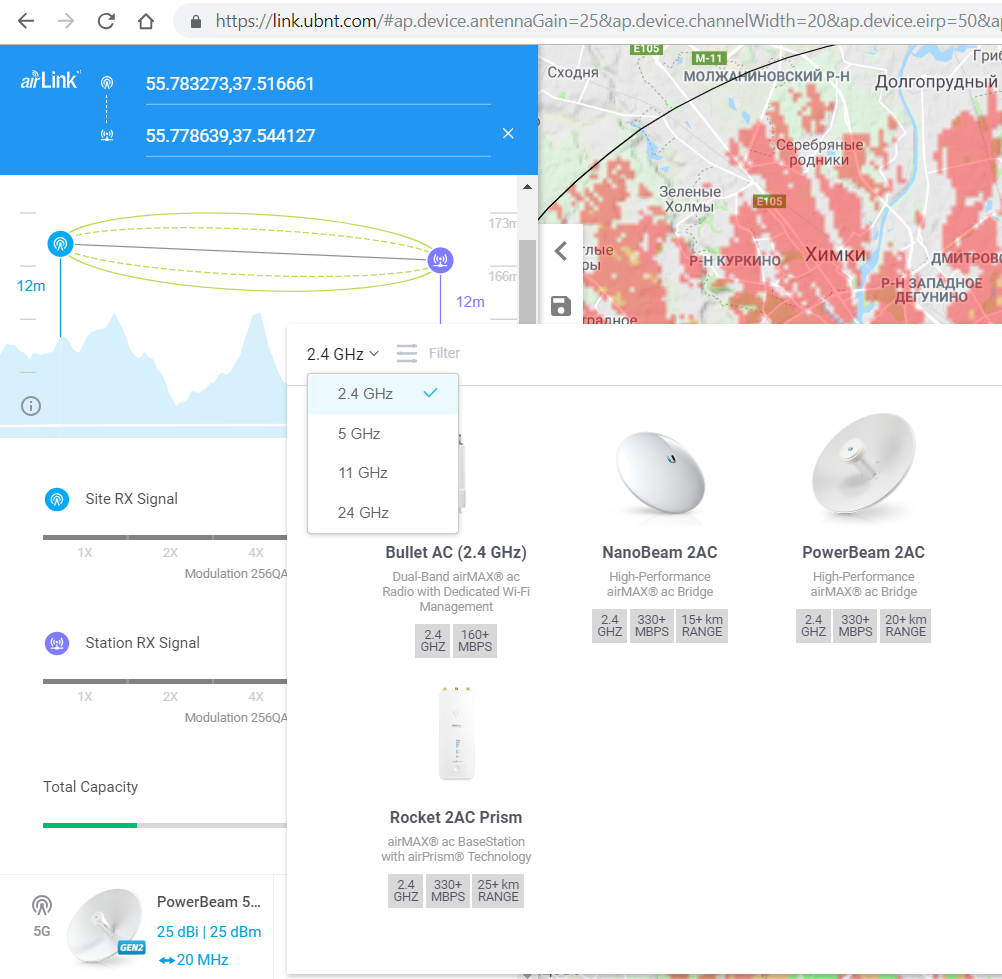Click the 25+ km RANGE badge under Rocket 2AC
The image size is (1002, 979).
coord(498,891)
